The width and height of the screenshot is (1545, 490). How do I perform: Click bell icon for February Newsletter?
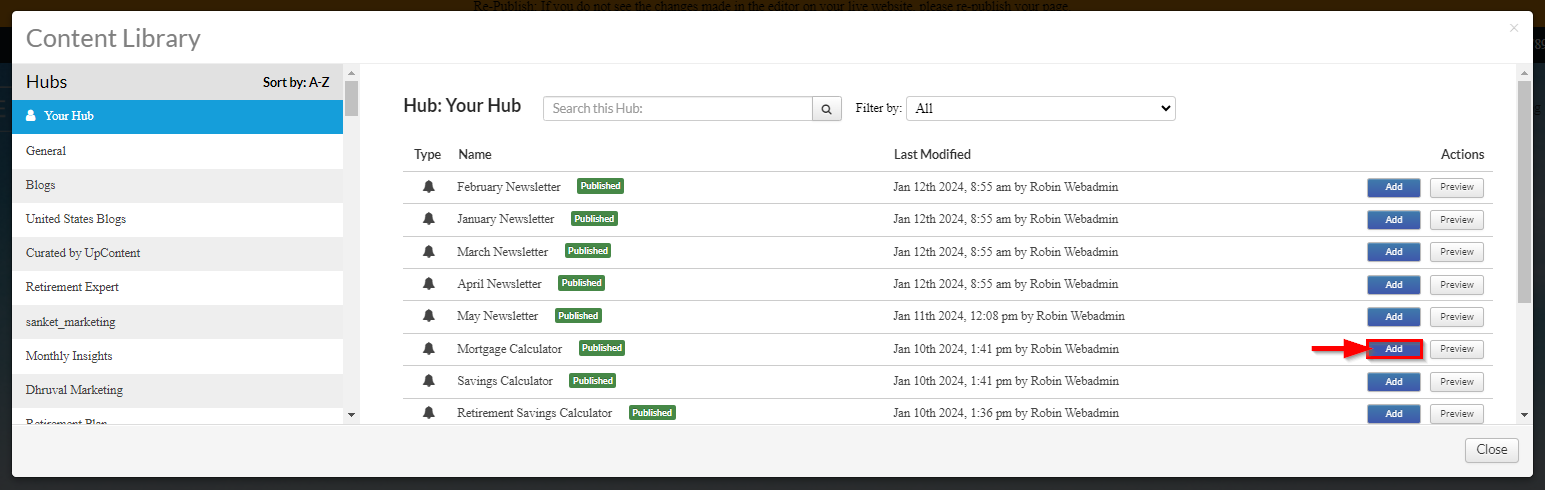pos(429,187)
